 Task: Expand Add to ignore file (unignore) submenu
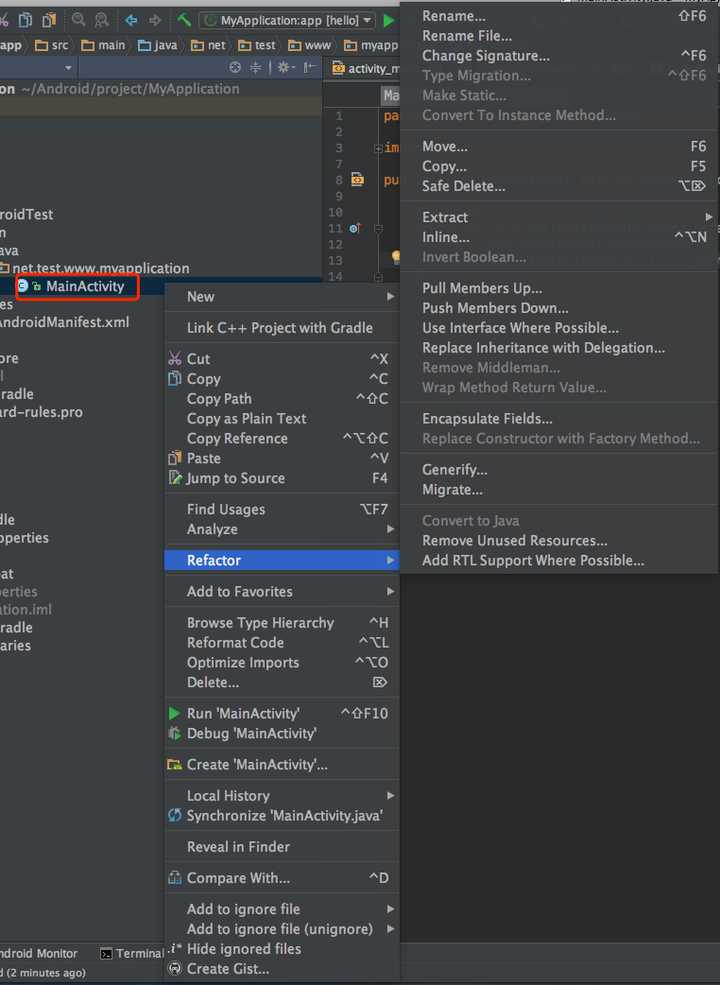[x=281, y=929]
